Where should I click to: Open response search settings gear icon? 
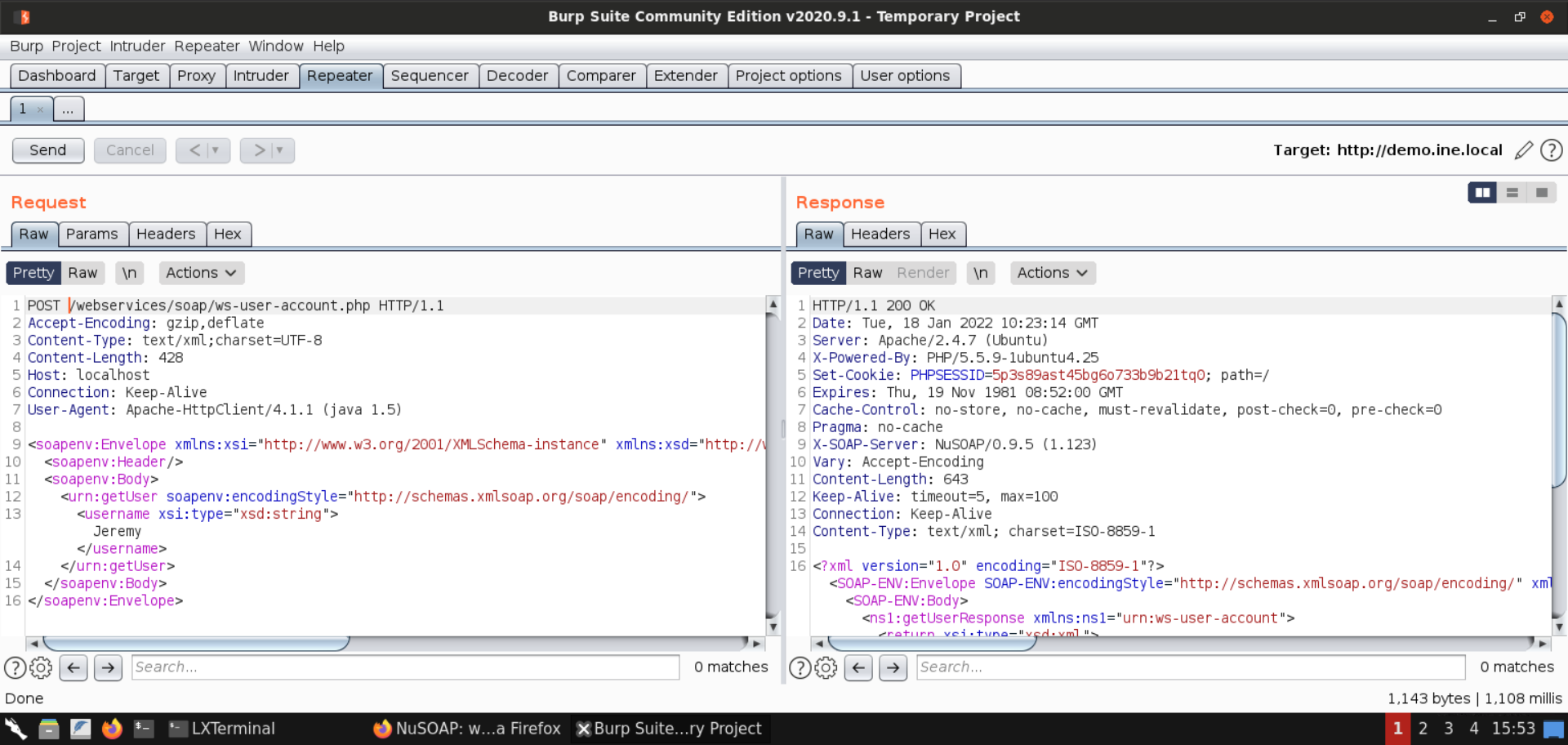[x=826, y=667]
